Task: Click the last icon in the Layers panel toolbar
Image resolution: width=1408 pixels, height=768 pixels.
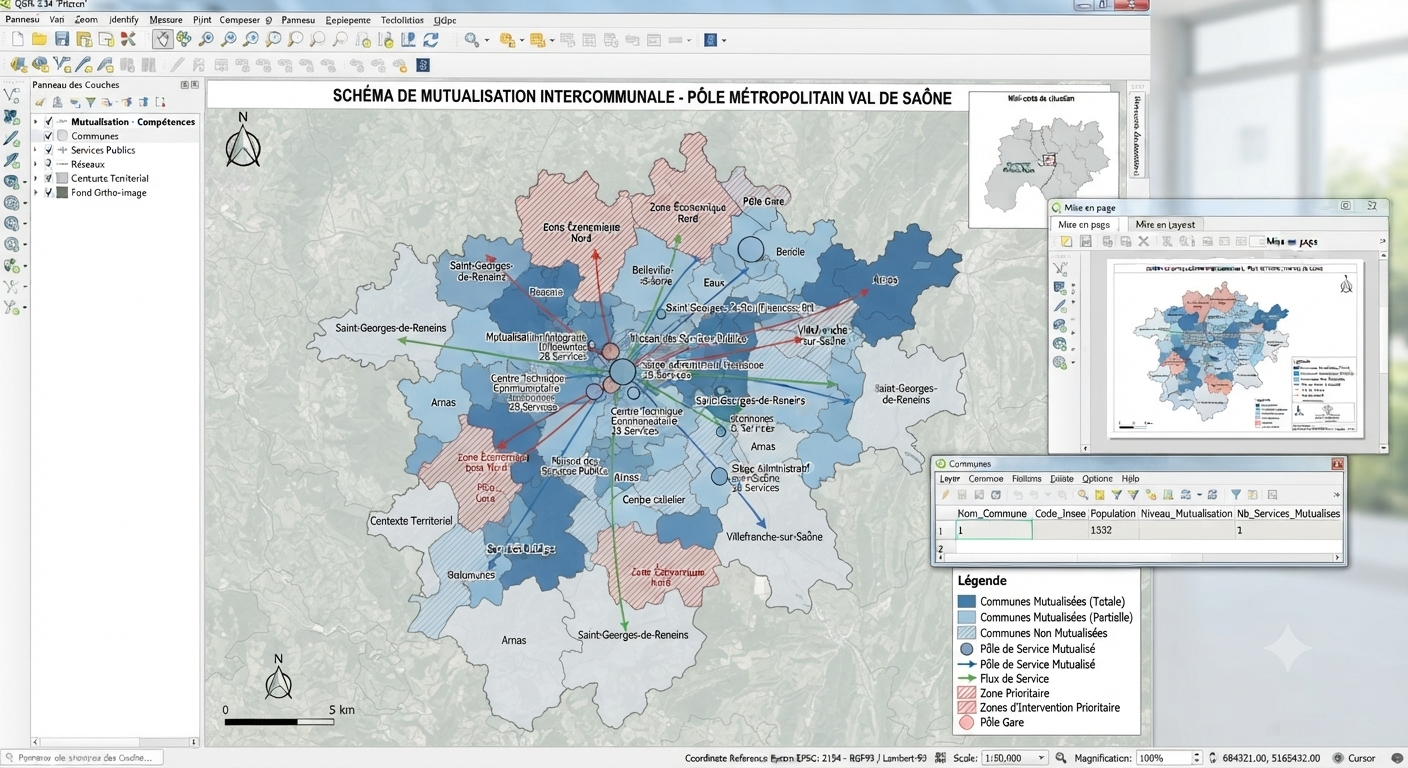Action: pyautogui.click(x=158, y=102)
